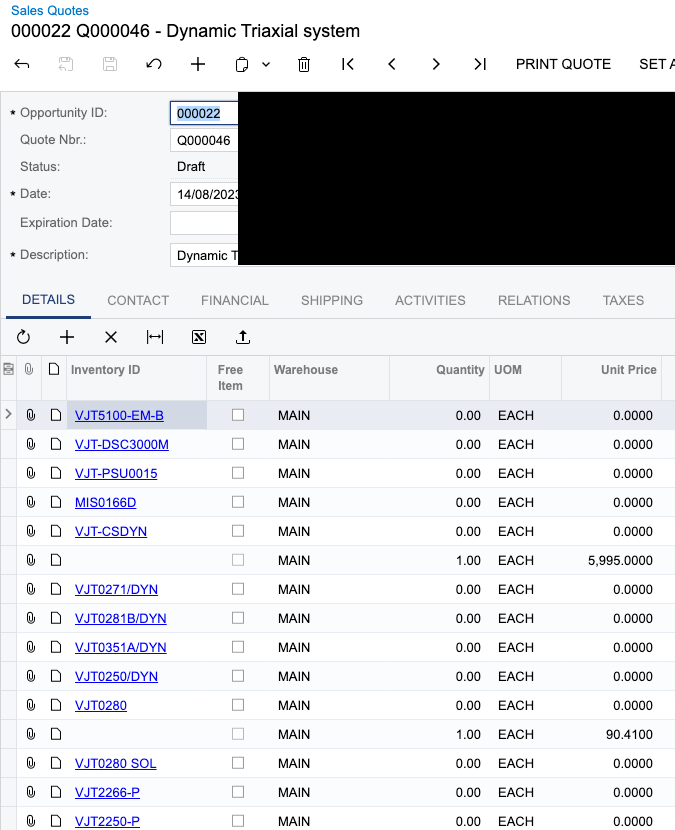
Task: Click the clipboard copy-paste icon
Action: [x=241, y=65]
